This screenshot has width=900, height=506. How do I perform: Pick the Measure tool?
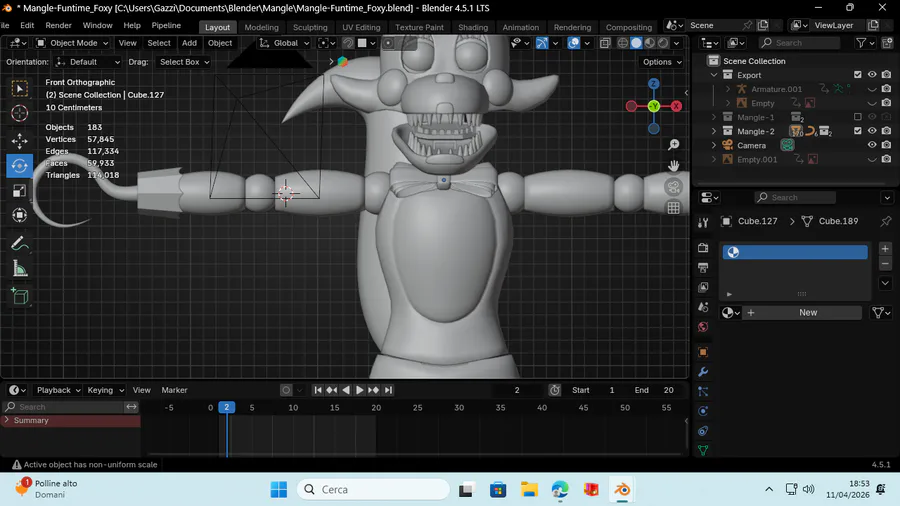coord(20,268)
